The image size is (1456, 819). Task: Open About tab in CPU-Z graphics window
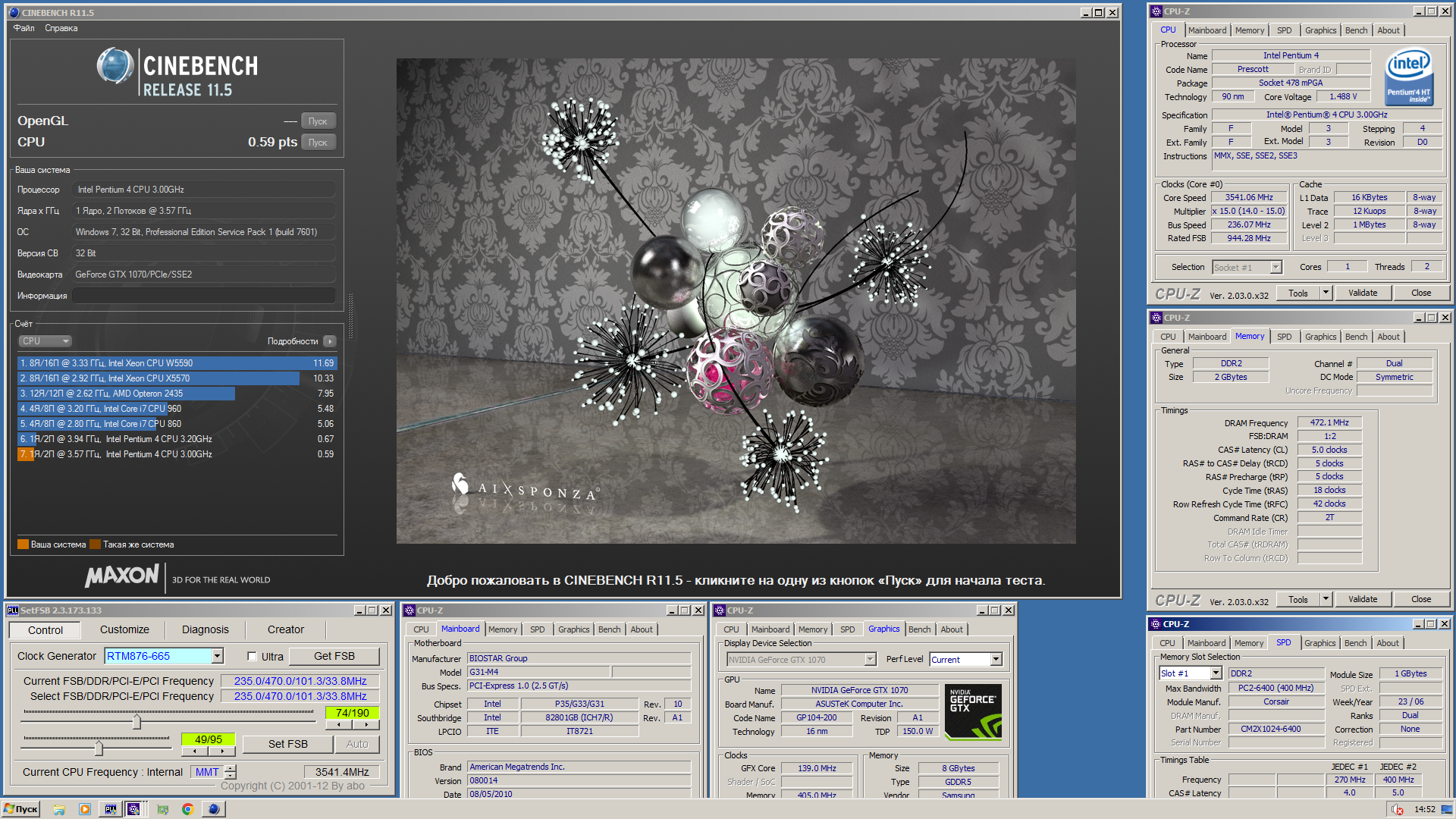[952, 629]
